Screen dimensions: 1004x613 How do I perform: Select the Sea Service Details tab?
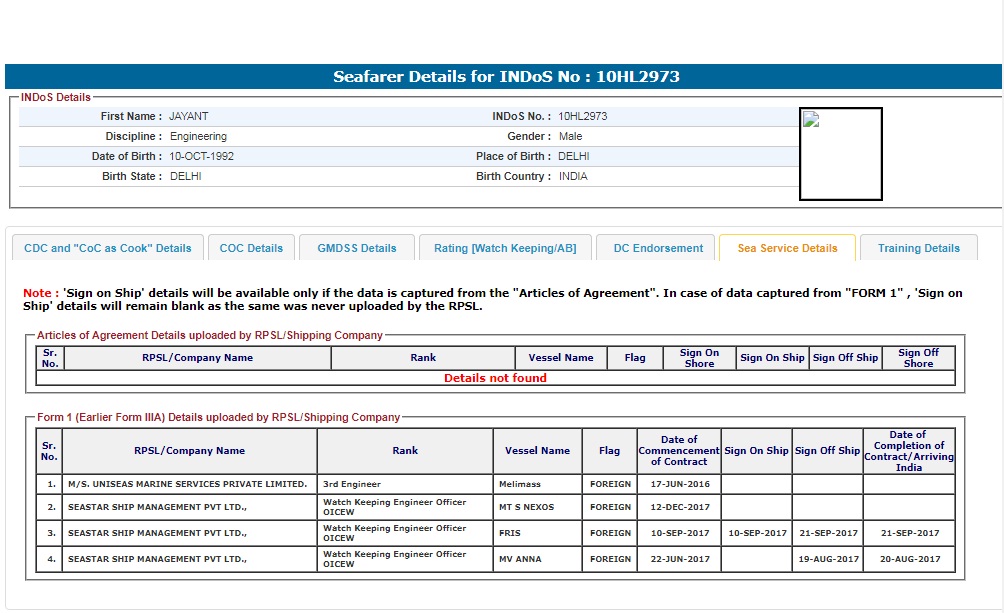(x=787, y=248)
